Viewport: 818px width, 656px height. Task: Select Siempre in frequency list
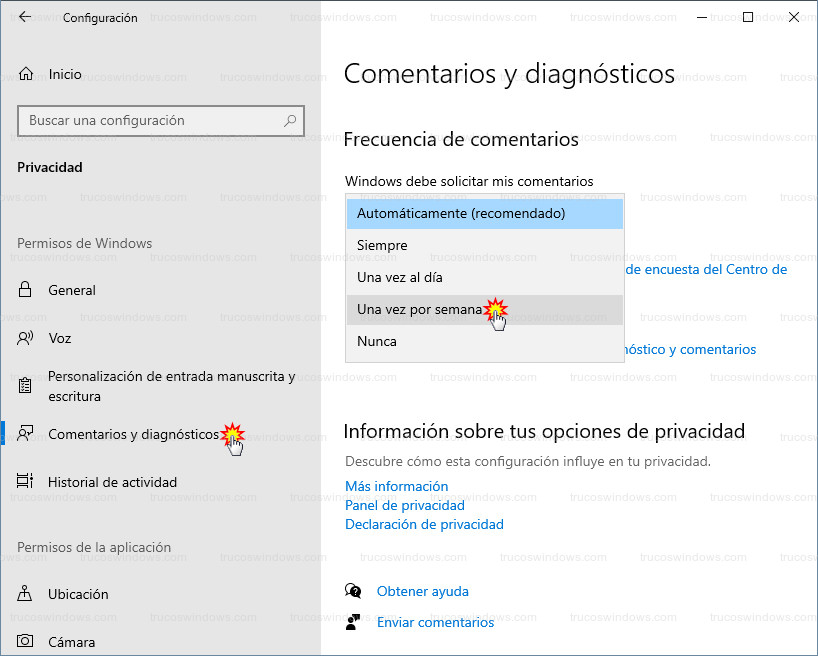tap(485, 245)
